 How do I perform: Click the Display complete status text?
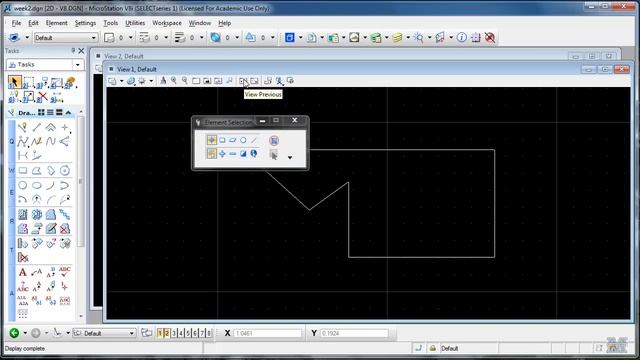pos(25,348)
